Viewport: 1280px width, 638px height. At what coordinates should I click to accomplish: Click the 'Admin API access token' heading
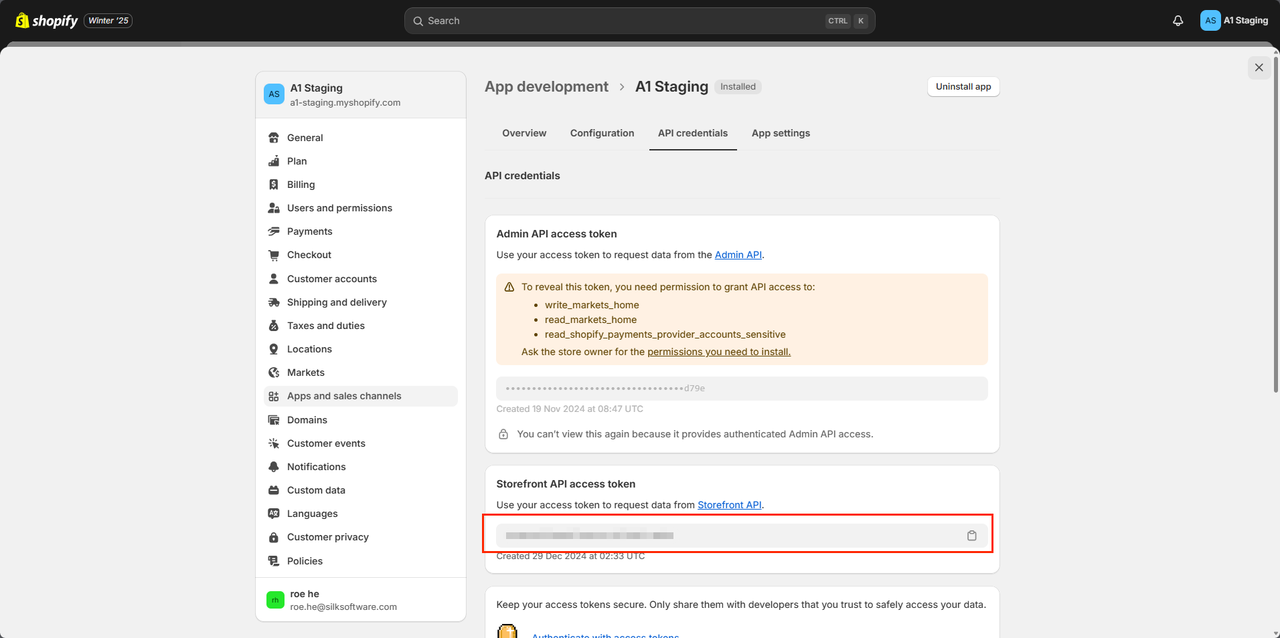click(557, 234)
